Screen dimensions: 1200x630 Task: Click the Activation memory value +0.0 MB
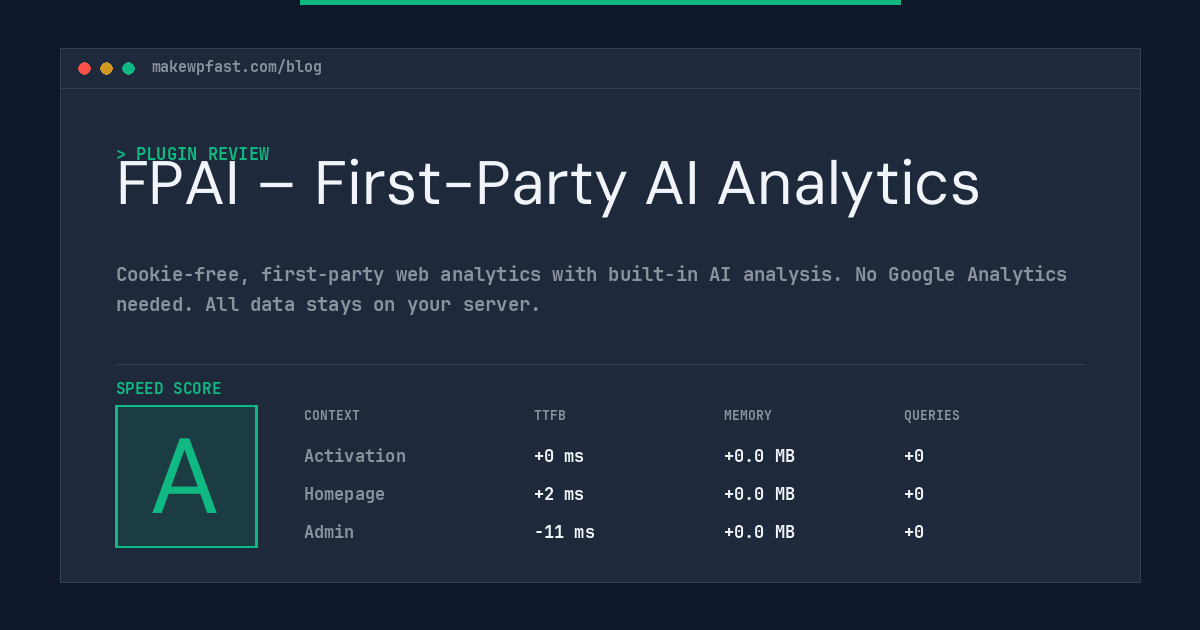760,456
